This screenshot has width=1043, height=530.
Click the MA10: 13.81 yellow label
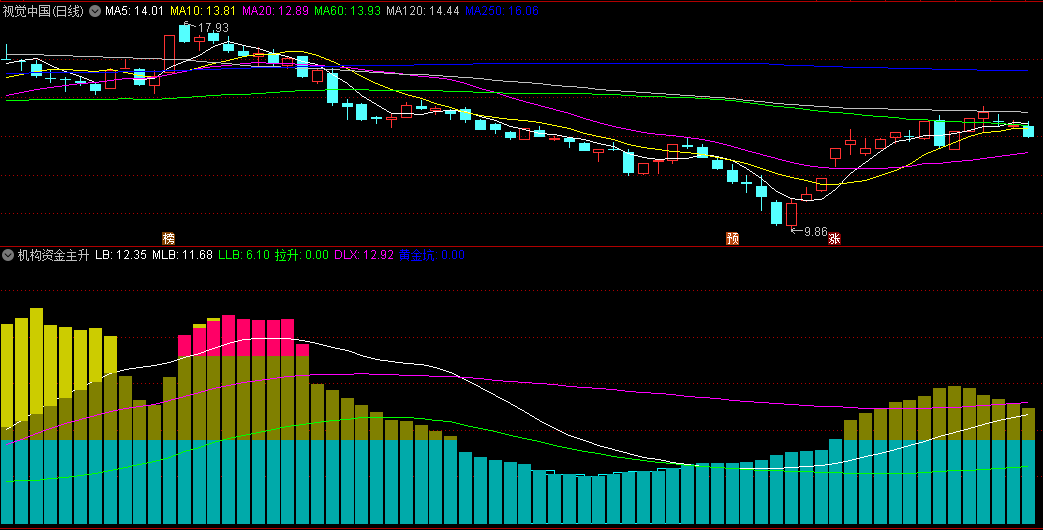coord(203,11)
